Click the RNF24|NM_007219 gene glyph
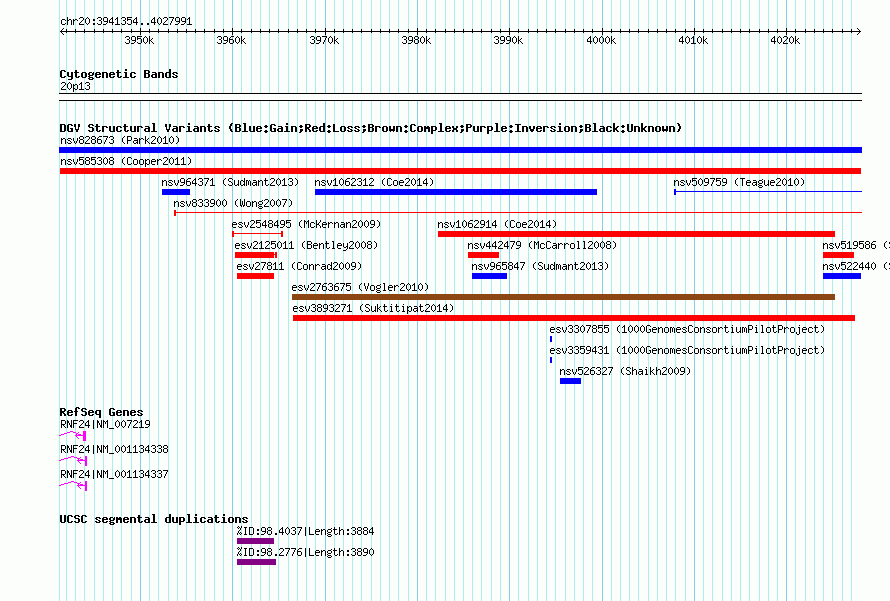Screen dimensions: 890x601 73,435
